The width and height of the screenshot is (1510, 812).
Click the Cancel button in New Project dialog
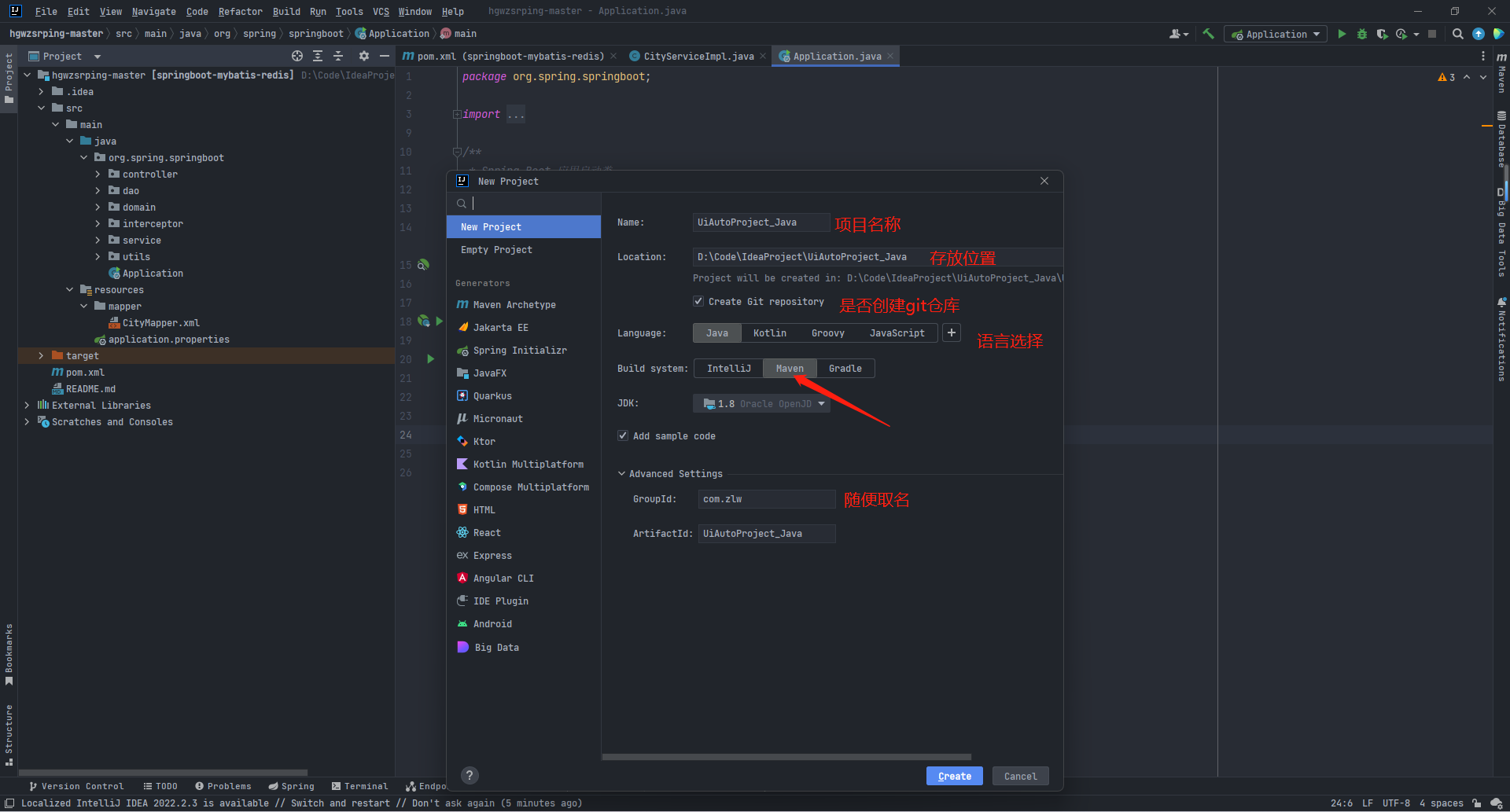[1020, 776]
